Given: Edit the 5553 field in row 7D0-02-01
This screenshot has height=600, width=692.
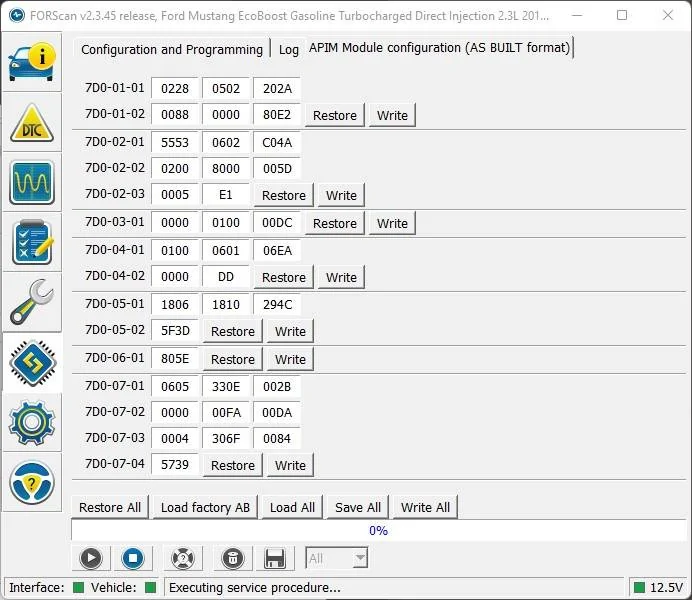Looking at the screenshot, I should (x=175, y=142).
